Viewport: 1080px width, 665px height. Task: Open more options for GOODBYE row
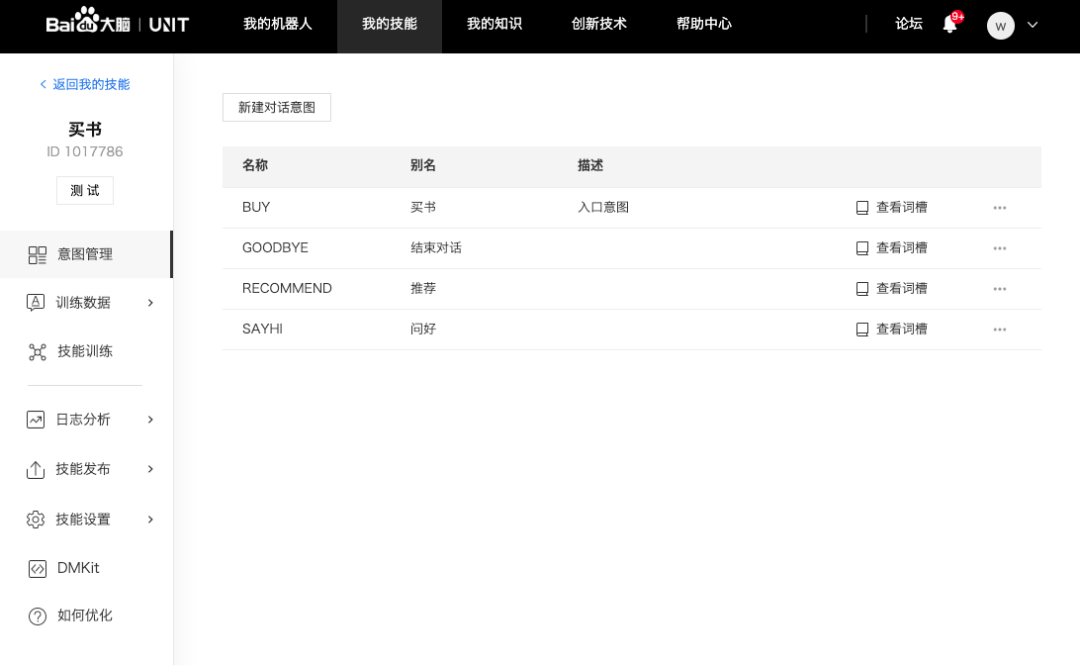[999, 249]
